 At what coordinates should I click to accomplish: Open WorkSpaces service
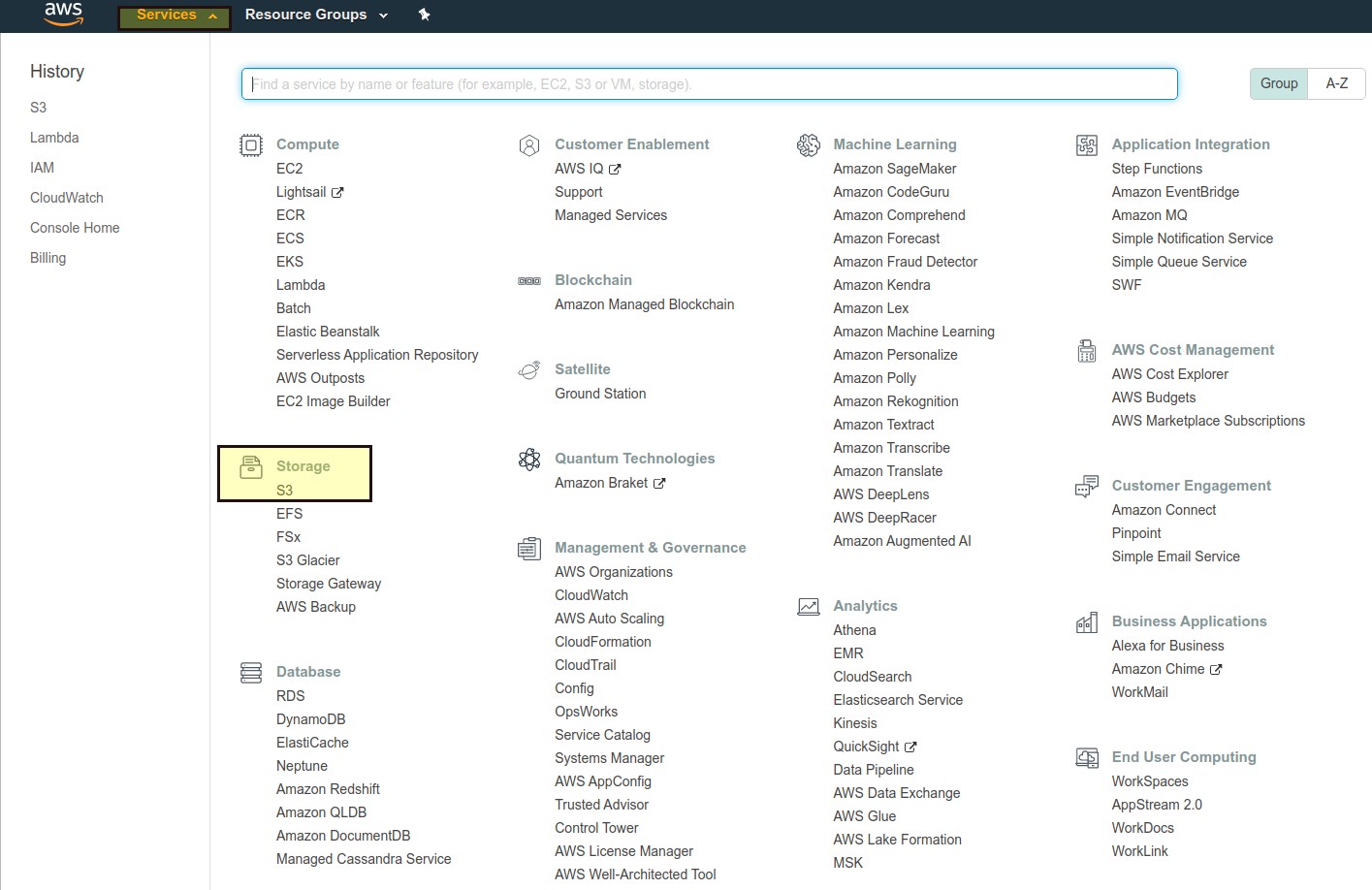pyautogui.click(x=1150, y=781)
